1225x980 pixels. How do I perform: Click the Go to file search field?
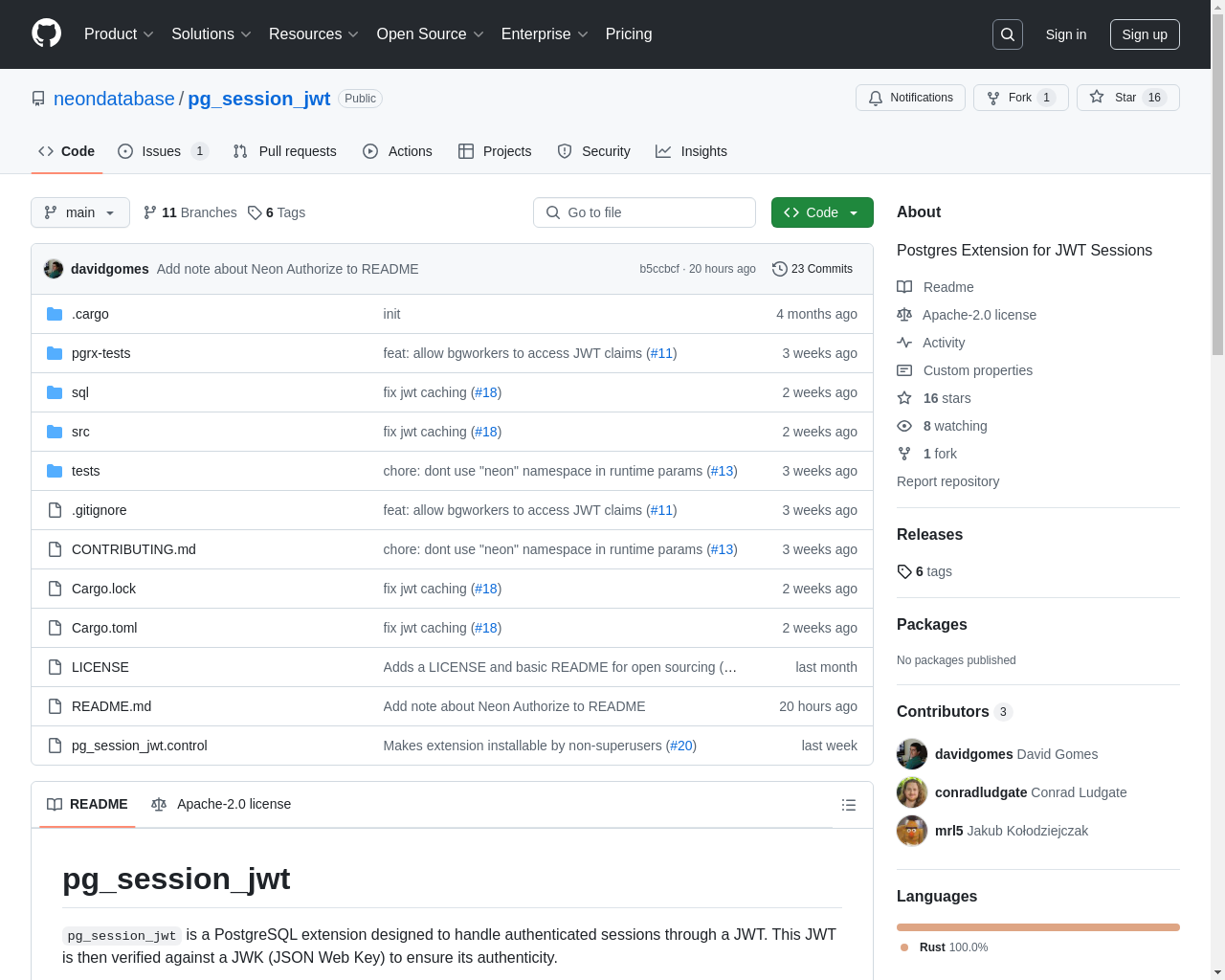click(x=644, y=212)
